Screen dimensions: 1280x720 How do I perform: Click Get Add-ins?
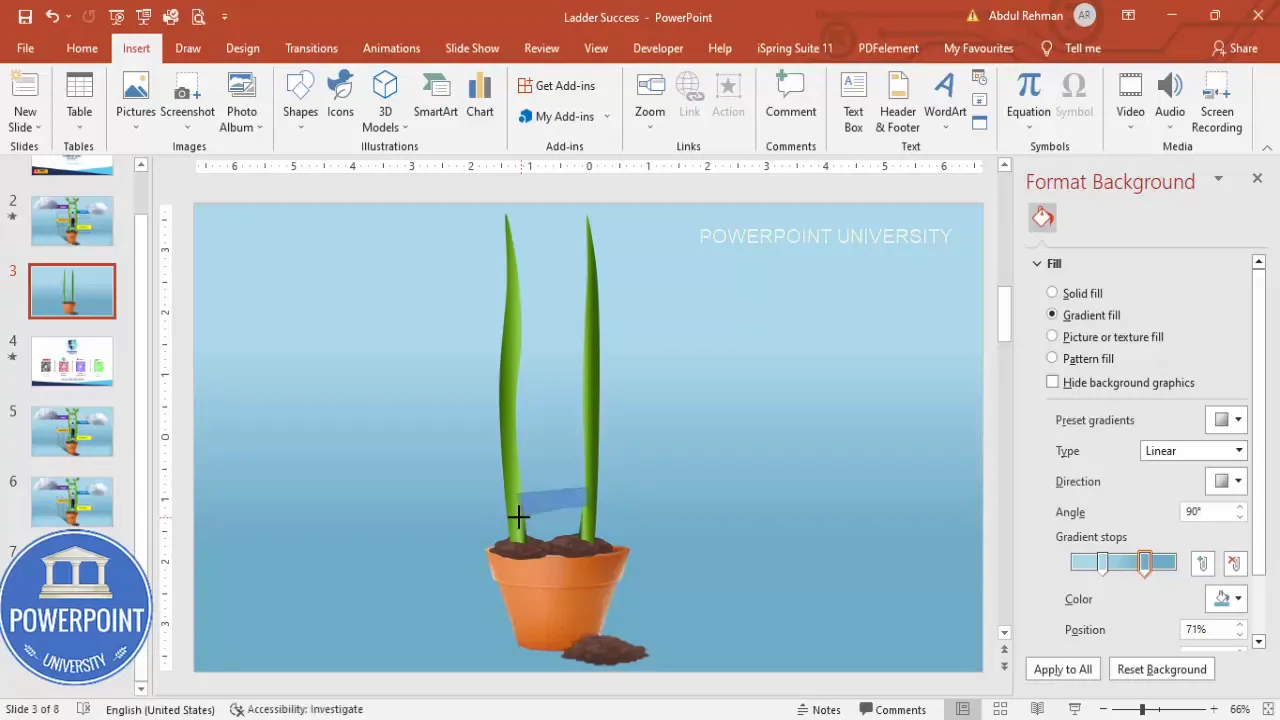point(556,86)
